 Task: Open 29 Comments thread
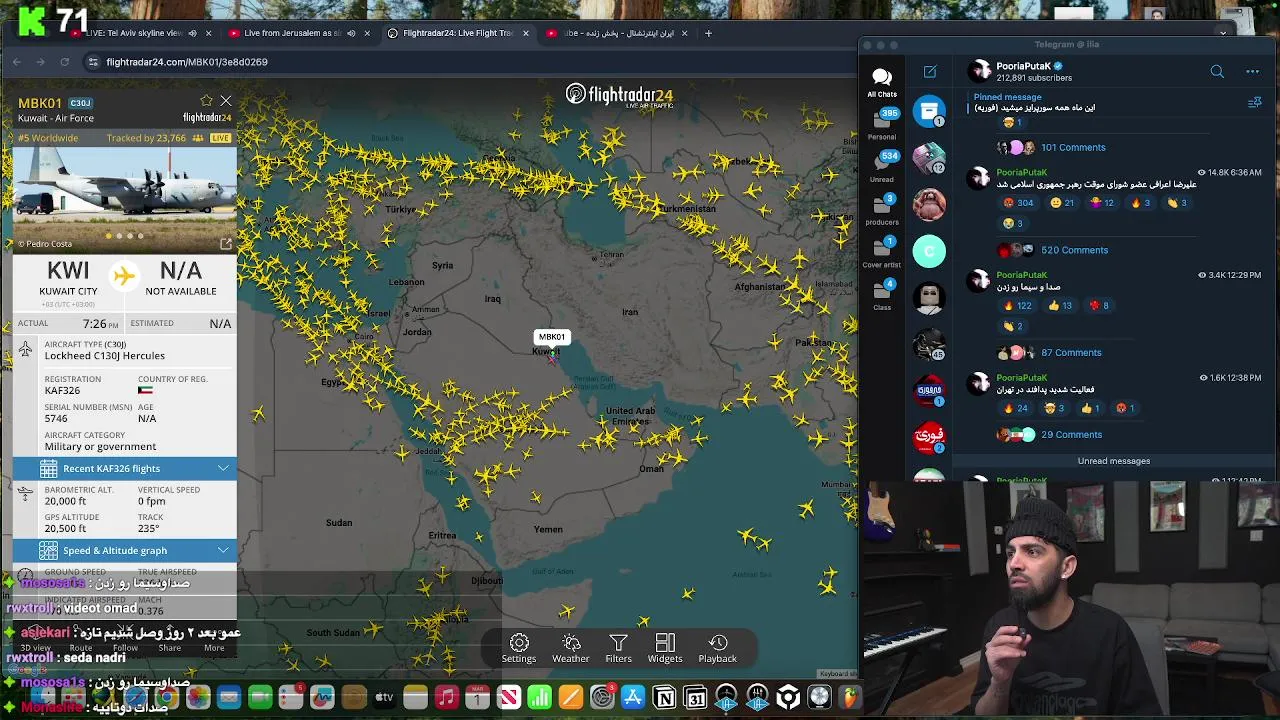pyautogui.click(x=1071, y=434)
